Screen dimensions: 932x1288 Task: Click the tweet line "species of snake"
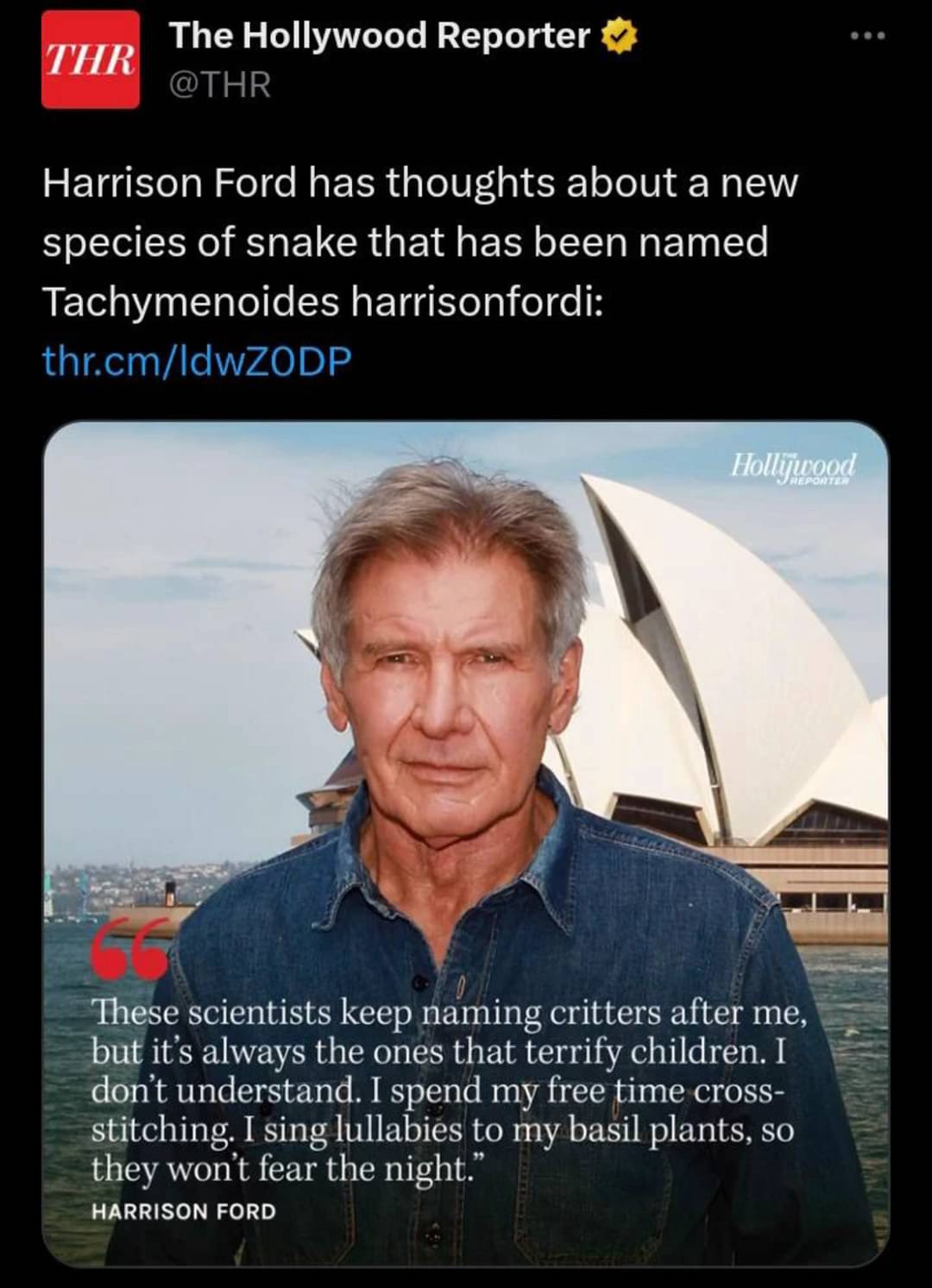(x=405, y=242)
